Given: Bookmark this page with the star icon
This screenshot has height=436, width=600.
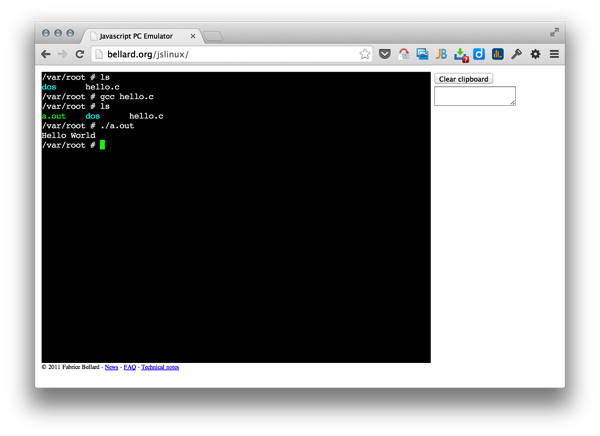Looking at the screenshot, I should pyautogui.click(x=365, y=54).
